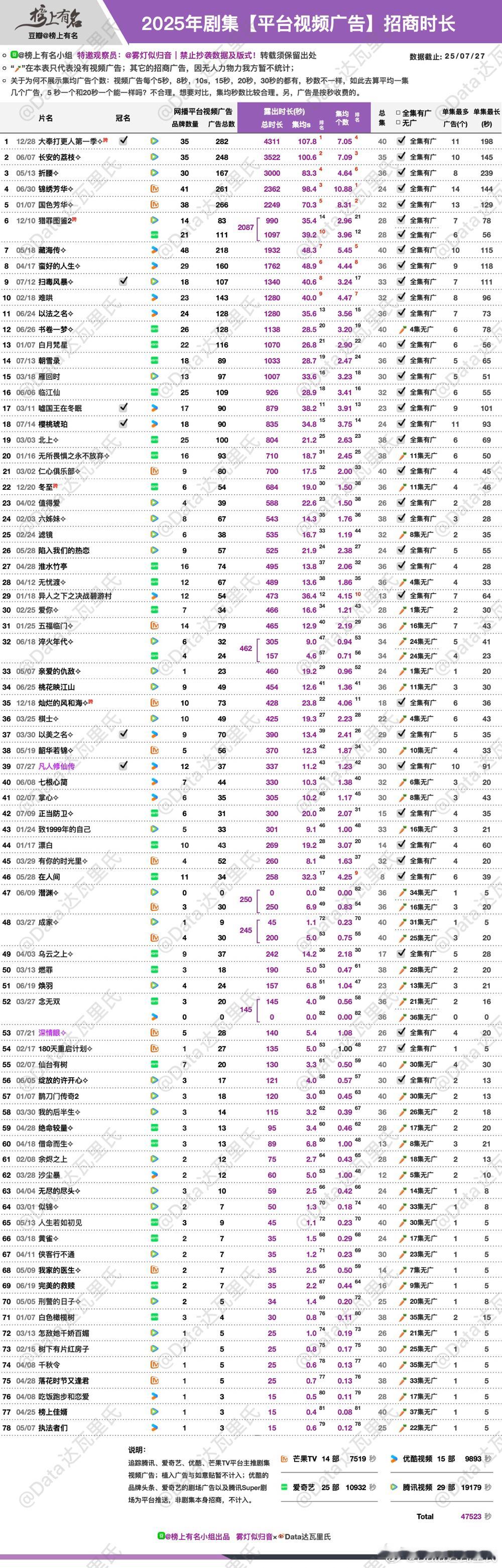Check the 无广 box in header legend
502x1568 pixels.
(399, 123)
